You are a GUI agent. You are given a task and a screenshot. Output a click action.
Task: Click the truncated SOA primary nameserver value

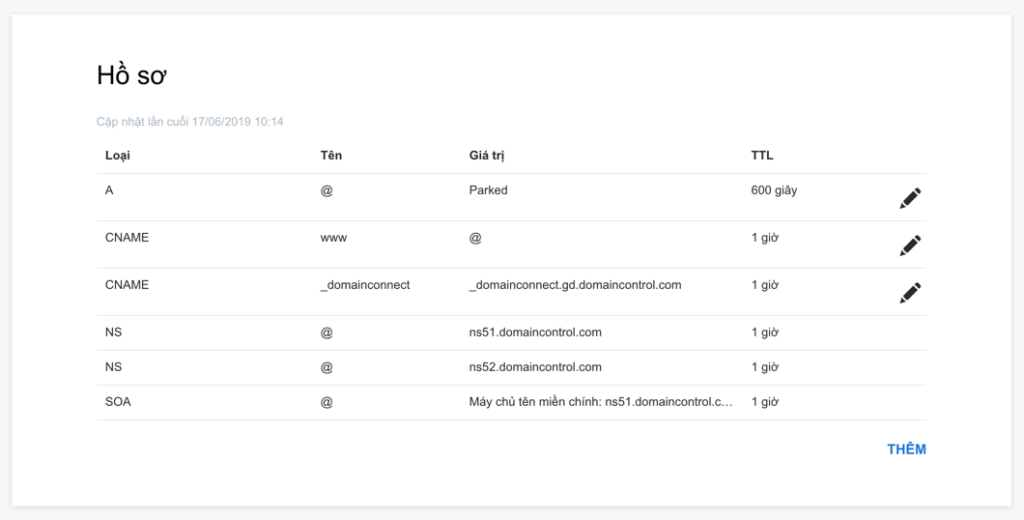[601, 402]
